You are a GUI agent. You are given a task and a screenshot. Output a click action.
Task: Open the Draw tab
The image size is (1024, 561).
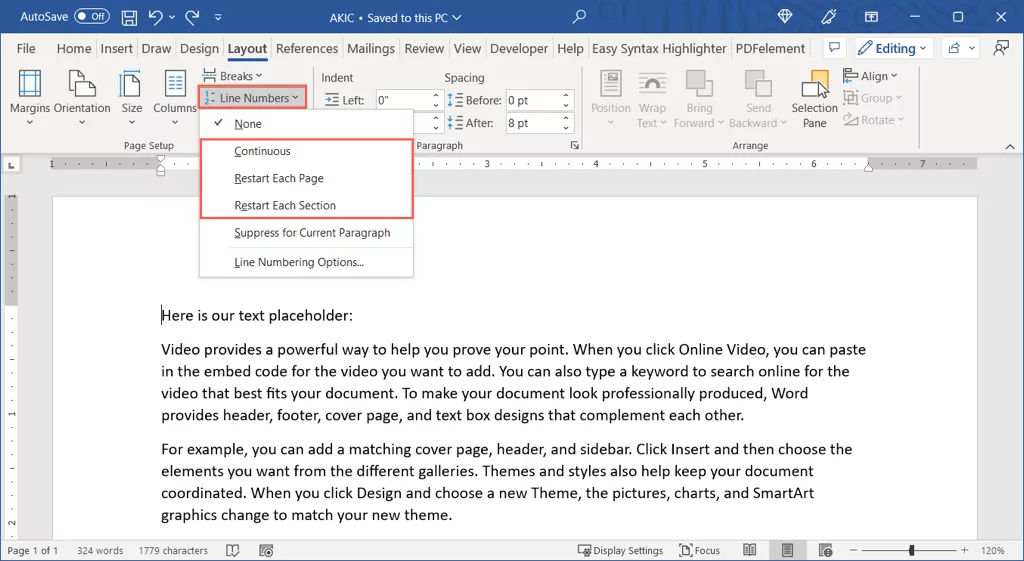(x=156, y=48)
